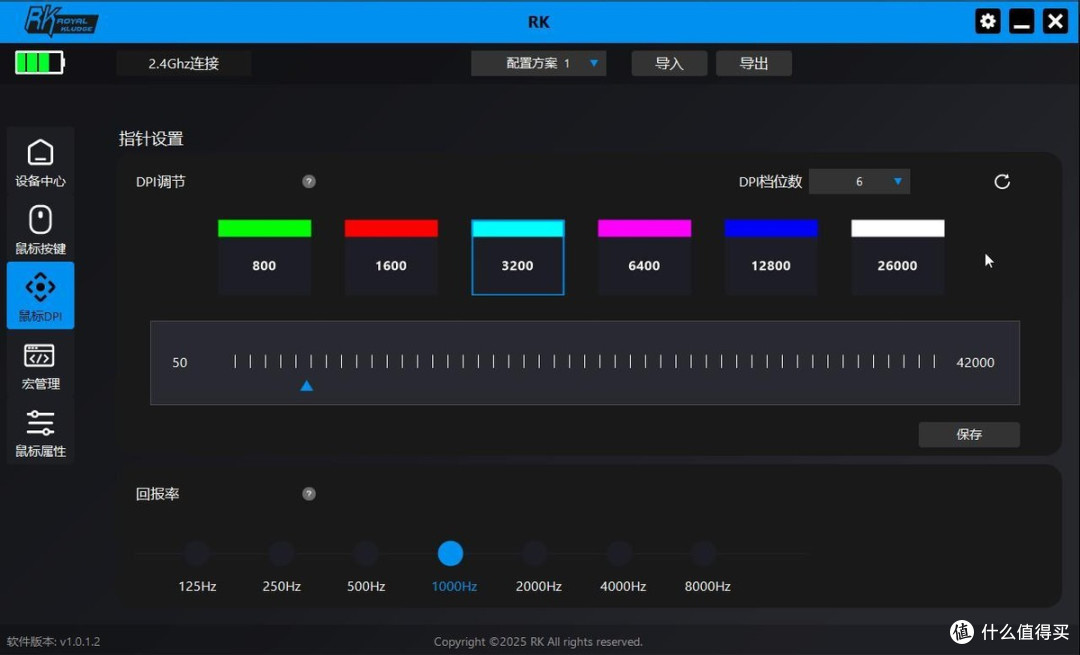Viewport: 1080px width, 655px height.
Task: Expand the 配置方案 1 profile dropdown
Action: (539, 63)
